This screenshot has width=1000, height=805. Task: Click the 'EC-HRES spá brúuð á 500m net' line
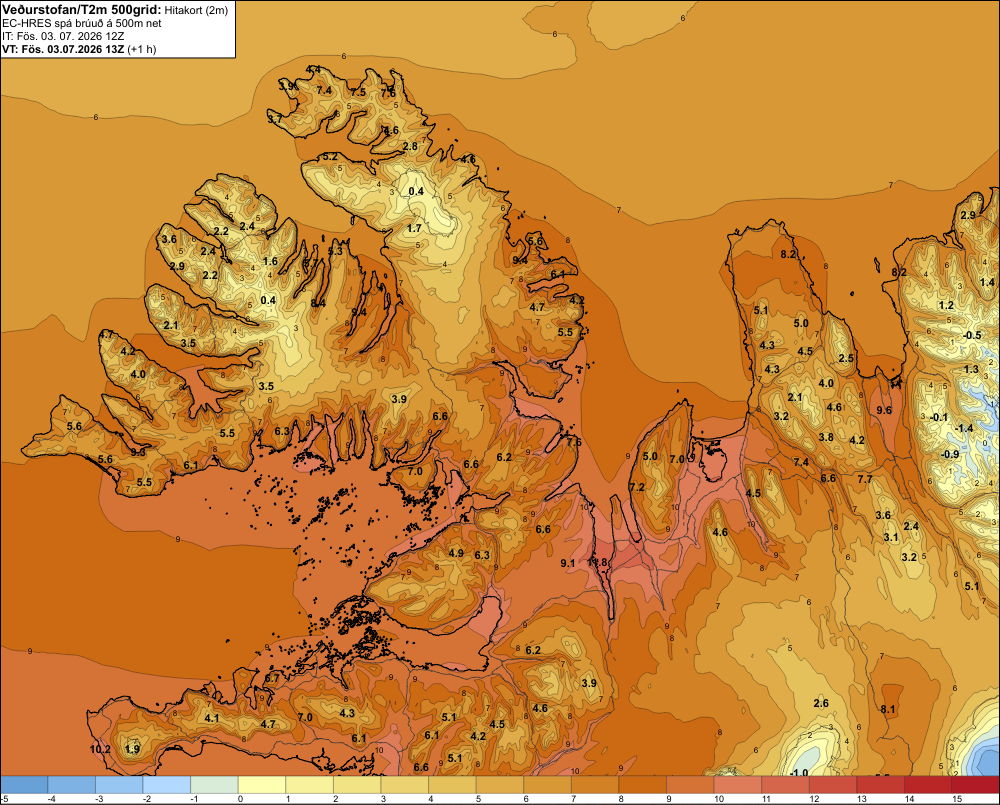click(x=82, y=24)
